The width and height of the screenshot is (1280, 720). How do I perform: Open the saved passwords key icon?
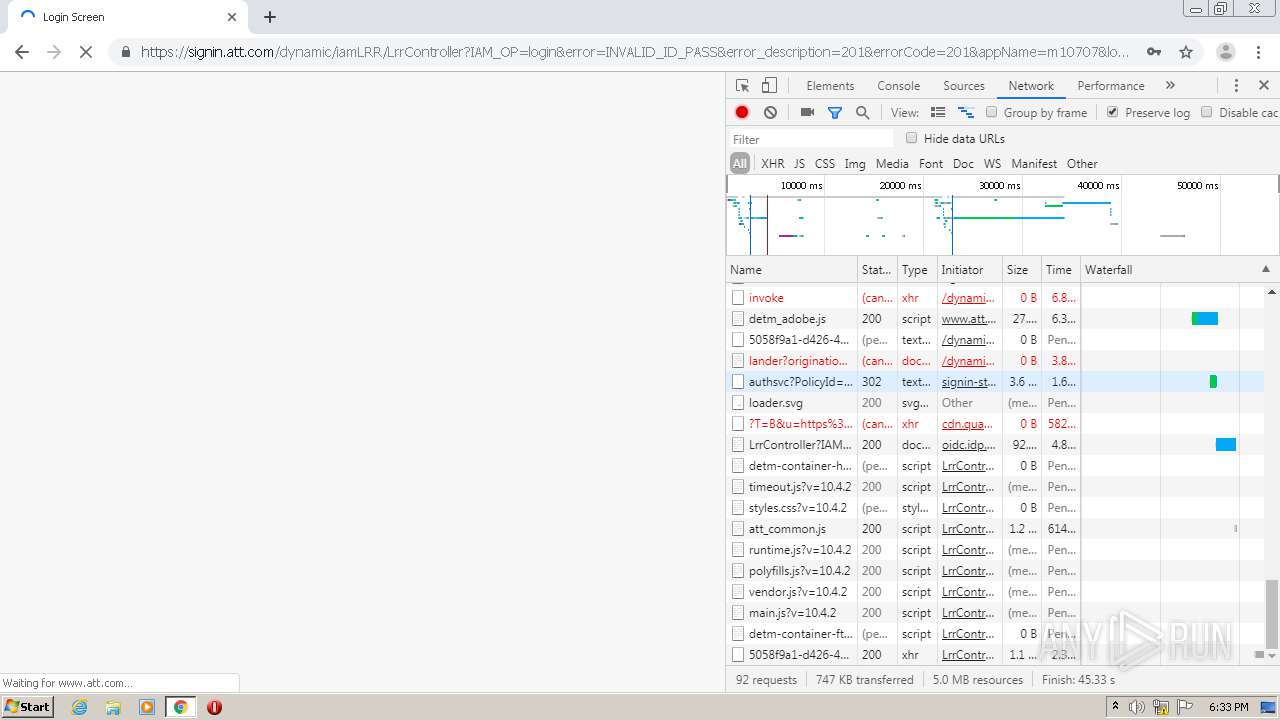pyautogui.click(x=1154, y=52)
